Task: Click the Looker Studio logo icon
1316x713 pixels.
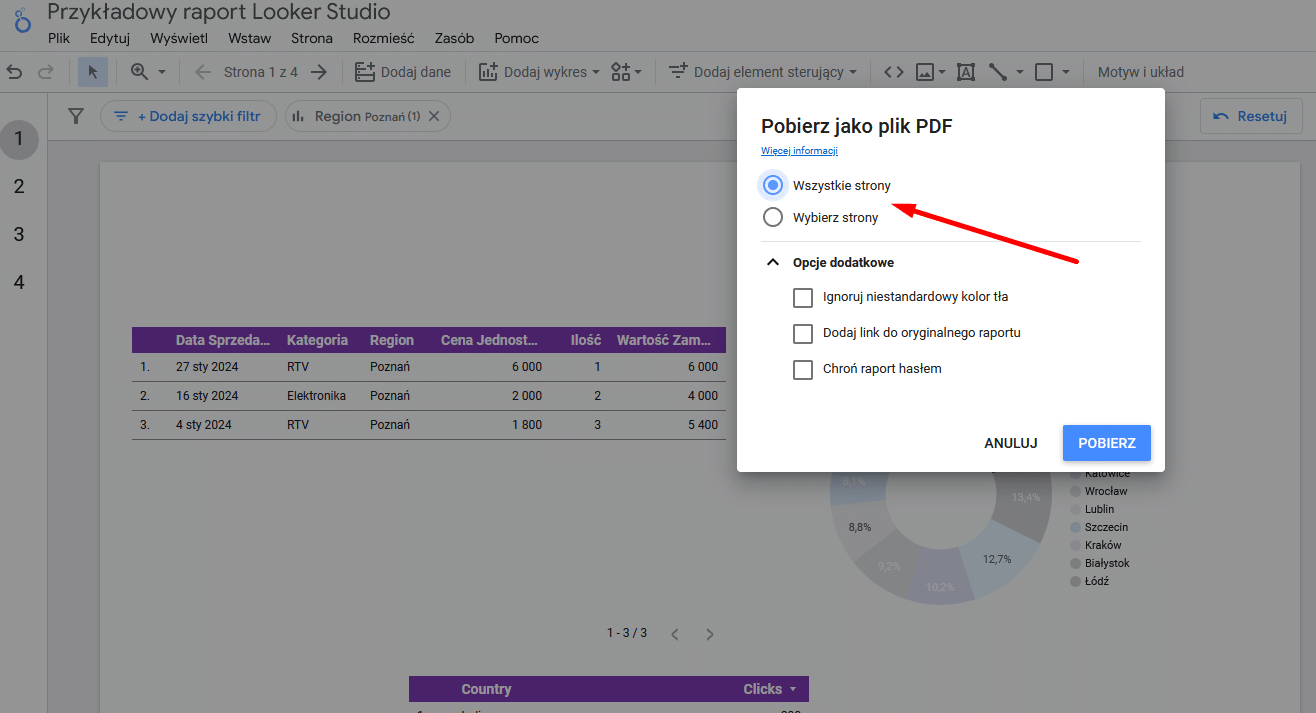Action: click(22, 21)
